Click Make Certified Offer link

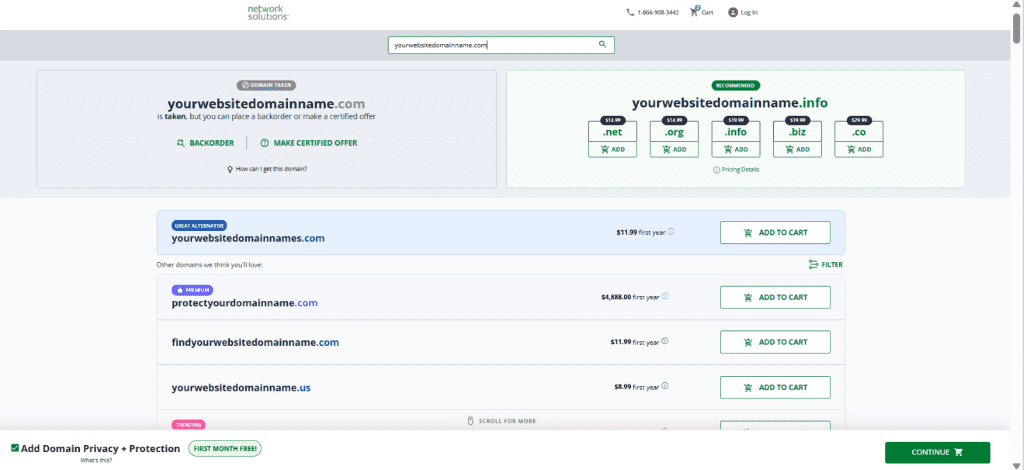coord(308,143)
